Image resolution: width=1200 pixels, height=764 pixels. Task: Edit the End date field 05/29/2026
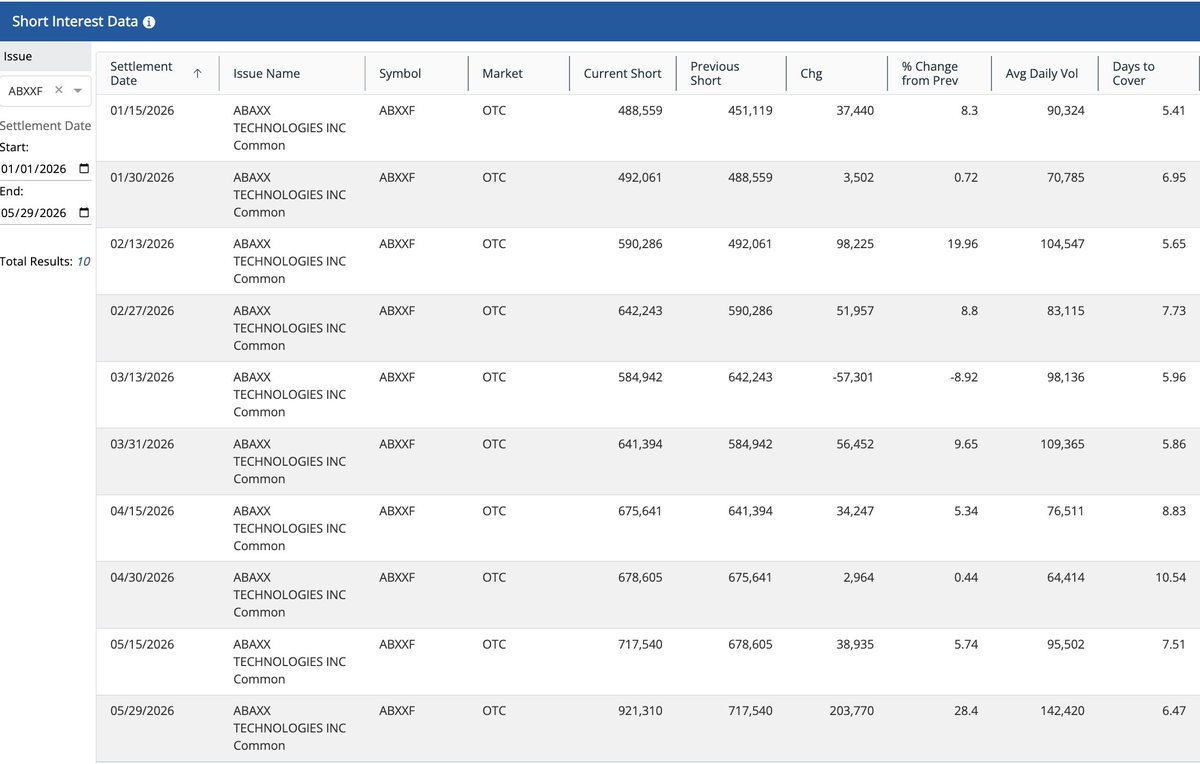click(45, 212)
